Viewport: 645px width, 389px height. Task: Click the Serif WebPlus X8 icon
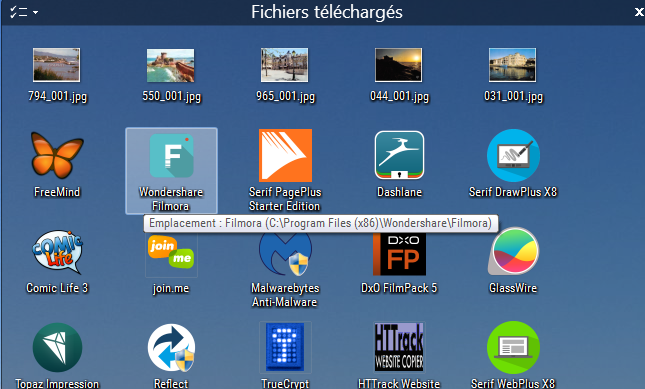(513, 347)
